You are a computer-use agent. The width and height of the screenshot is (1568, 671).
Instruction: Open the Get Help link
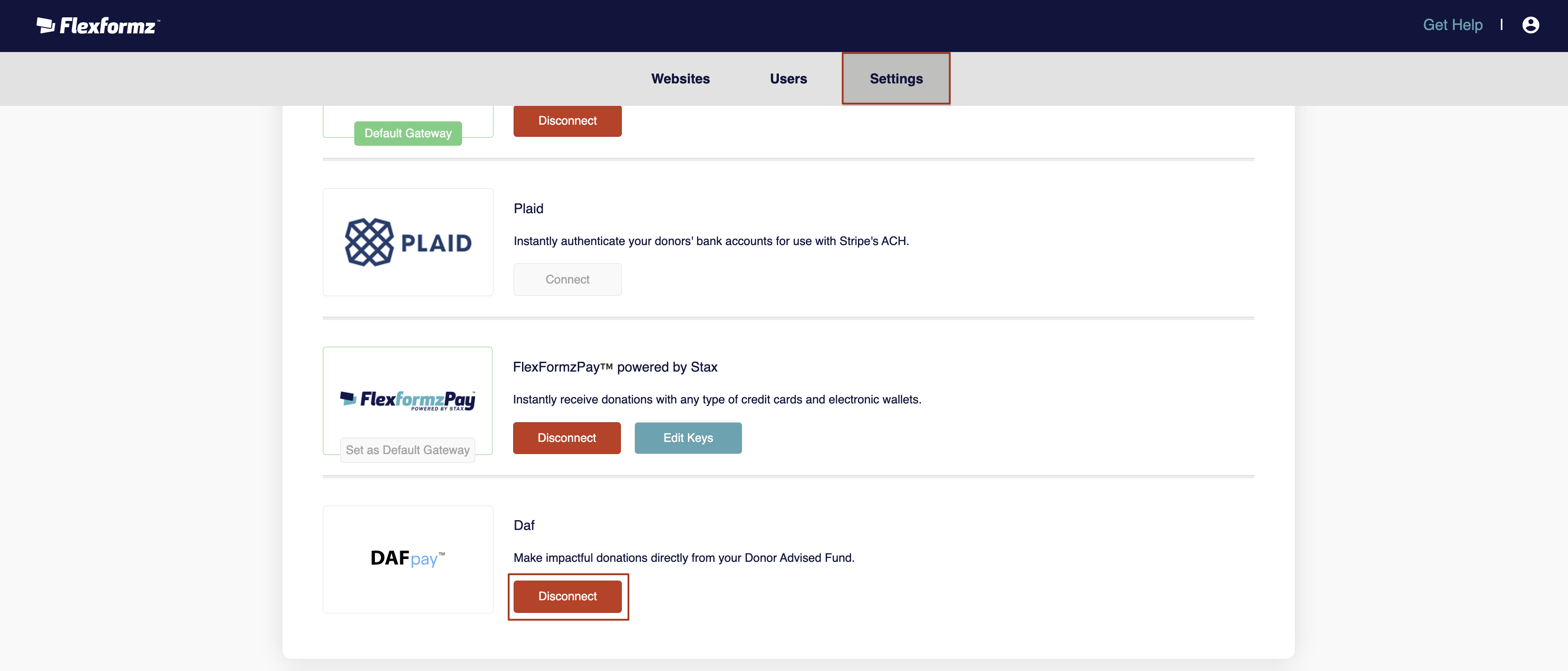point(1452,25)
